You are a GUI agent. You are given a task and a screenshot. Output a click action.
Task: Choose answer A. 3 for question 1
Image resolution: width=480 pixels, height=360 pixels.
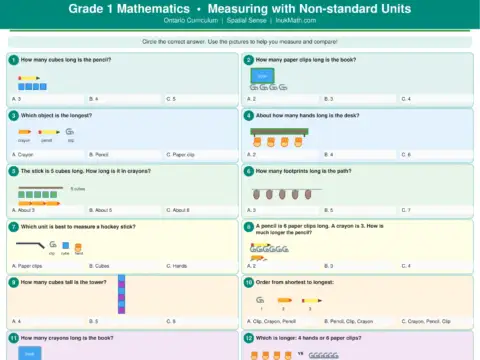(47, 99)
